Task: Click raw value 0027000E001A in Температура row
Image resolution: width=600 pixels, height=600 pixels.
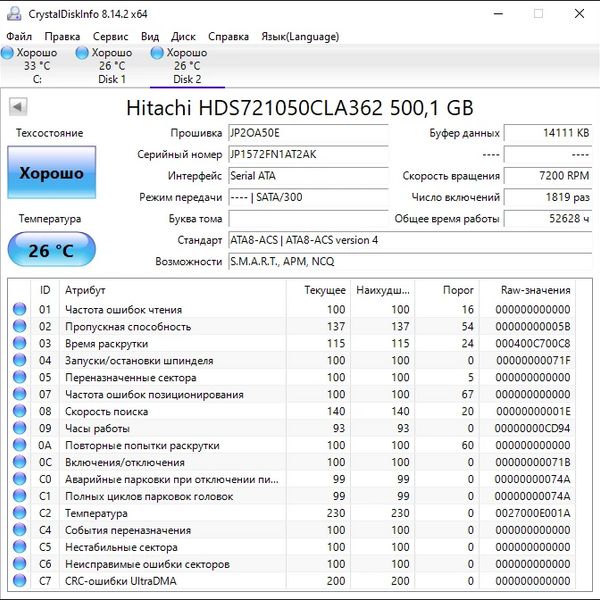Action: pos(532,513)
